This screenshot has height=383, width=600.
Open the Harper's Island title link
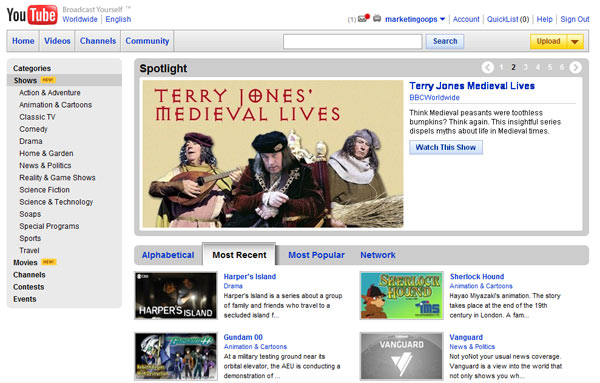[249, 277]
